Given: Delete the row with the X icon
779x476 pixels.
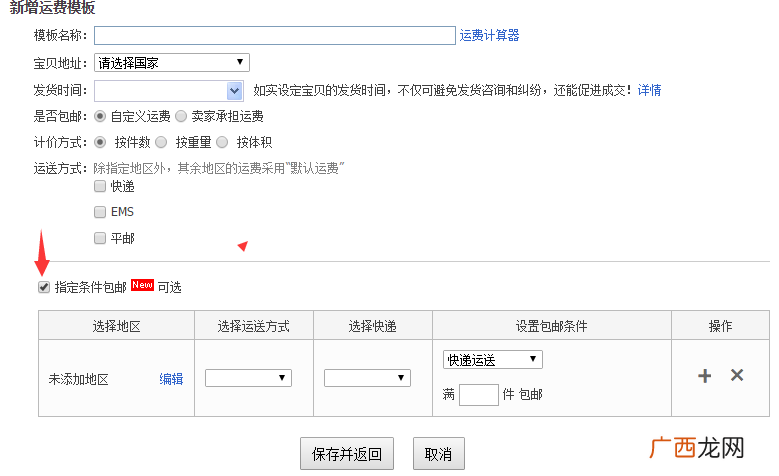Looking at the screenshot, I should click(x=737, y=375).
